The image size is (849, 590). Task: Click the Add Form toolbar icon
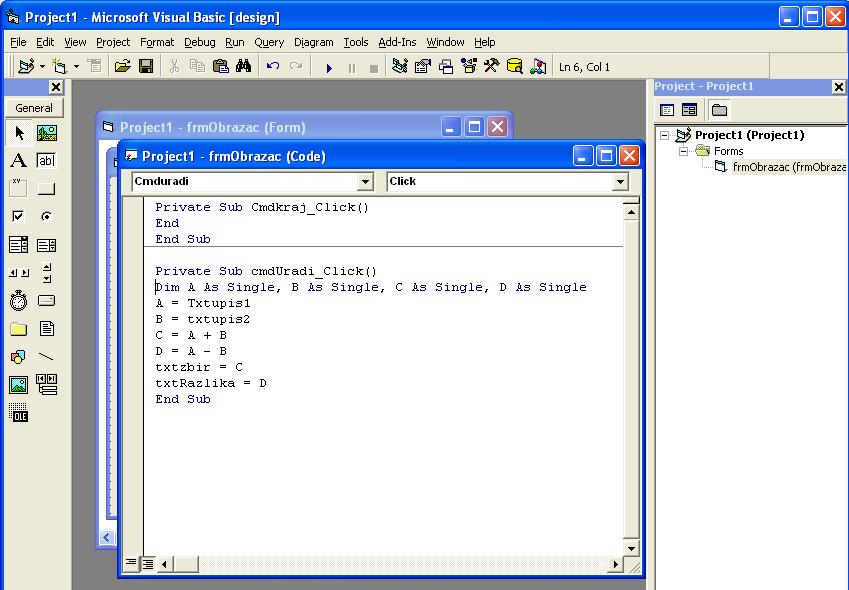(x=59, y=67)
